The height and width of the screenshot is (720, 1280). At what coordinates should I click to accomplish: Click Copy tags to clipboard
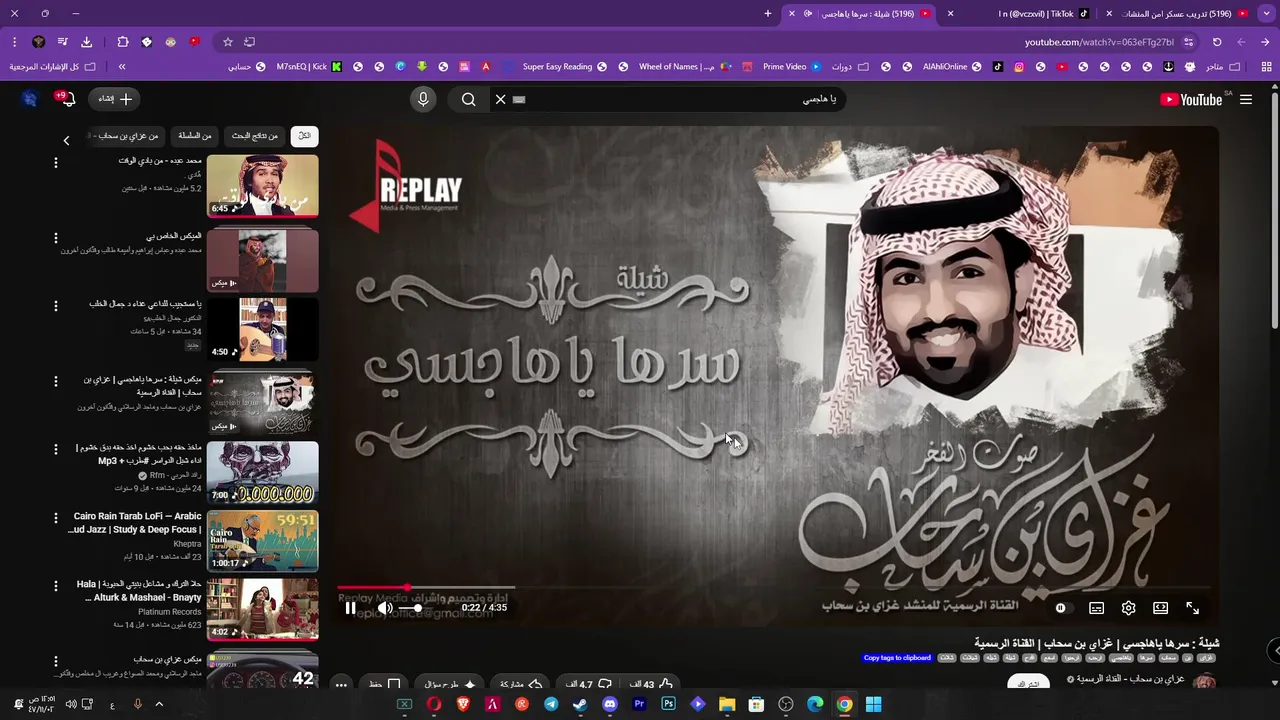(x=897, y=658)
